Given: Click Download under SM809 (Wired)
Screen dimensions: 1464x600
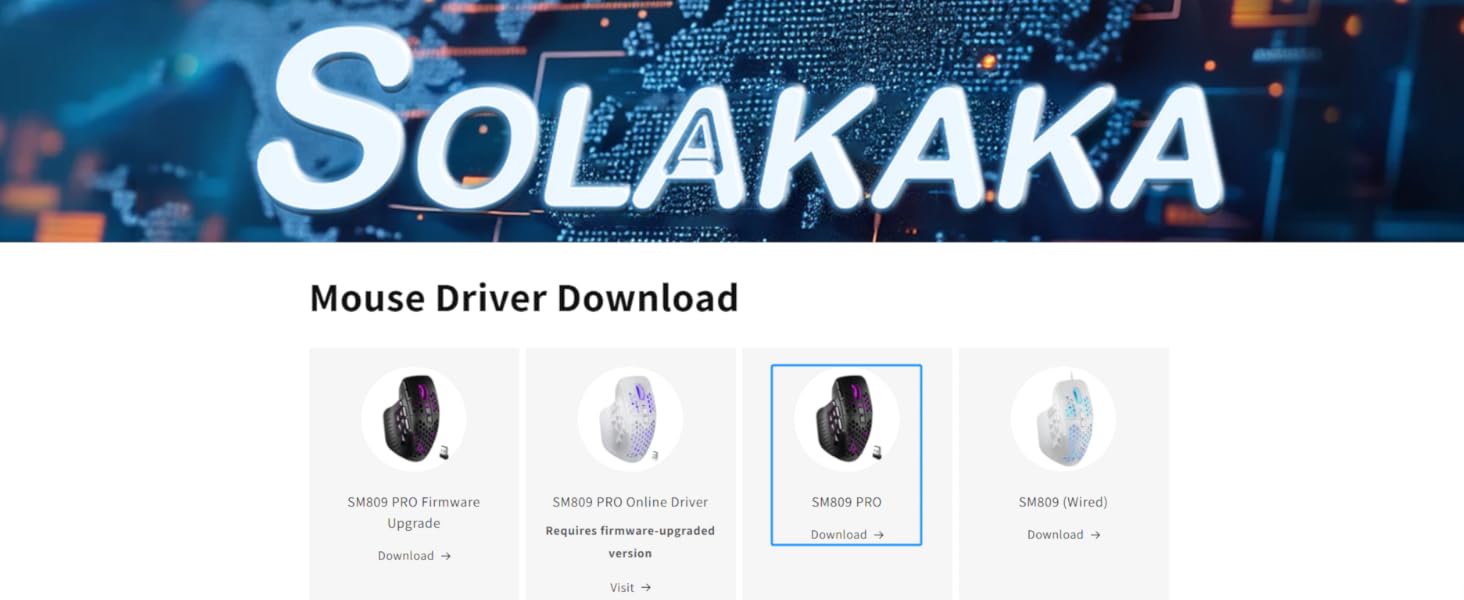Looking at the screenshot, I should coord(1055,535).
